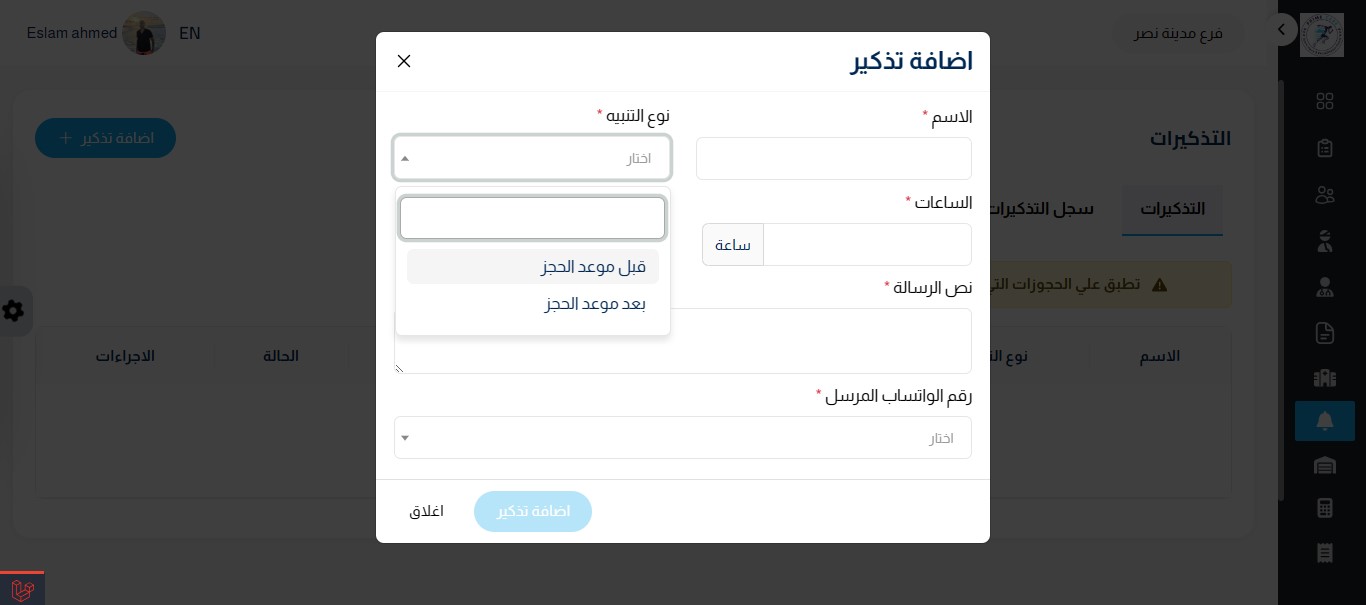Open the 'رقم الواتساب المرسل' dropdown
The height and width of the screenshot is (605, 1366).
(x=683, y=438)
